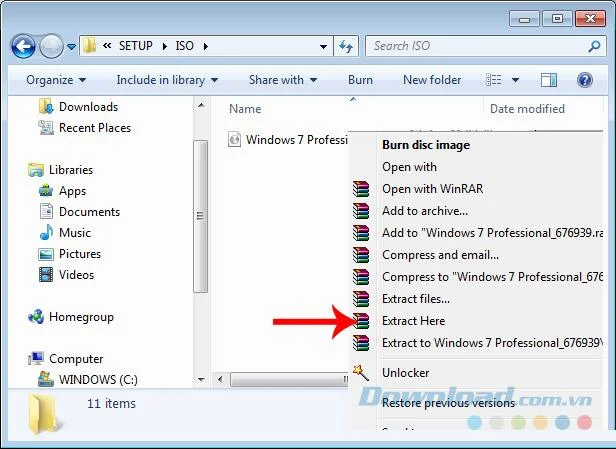Click the horizontal scrollbar left arrow
Viewport: 616px width, 449px height.
[x=220, y=379]
